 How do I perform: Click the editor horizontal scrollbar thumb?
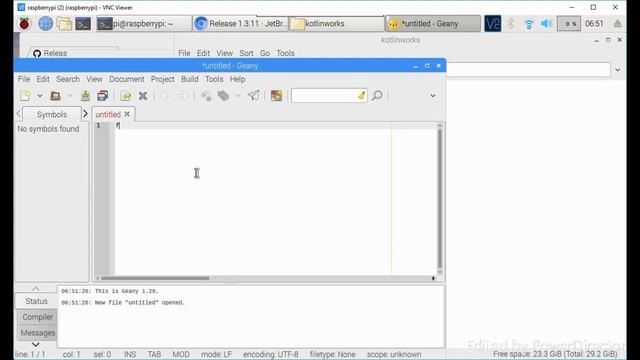[x=155, y=278]
